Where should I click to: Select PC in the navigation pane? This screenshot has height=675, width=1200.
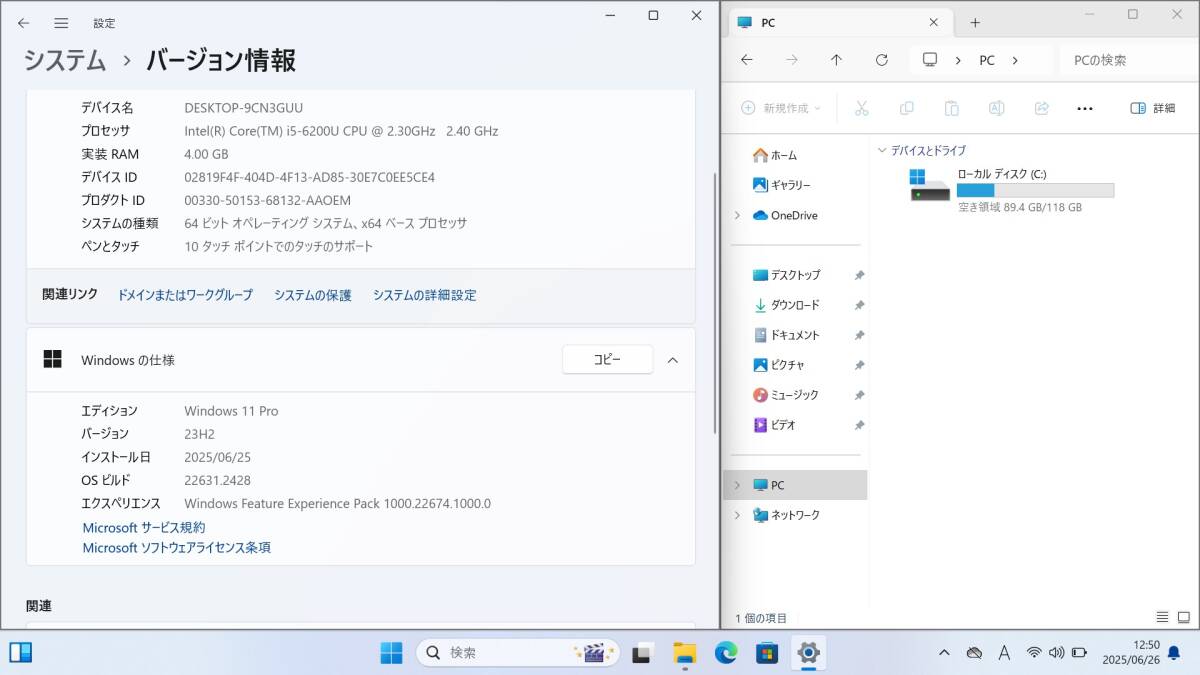(x=795, y=485)
